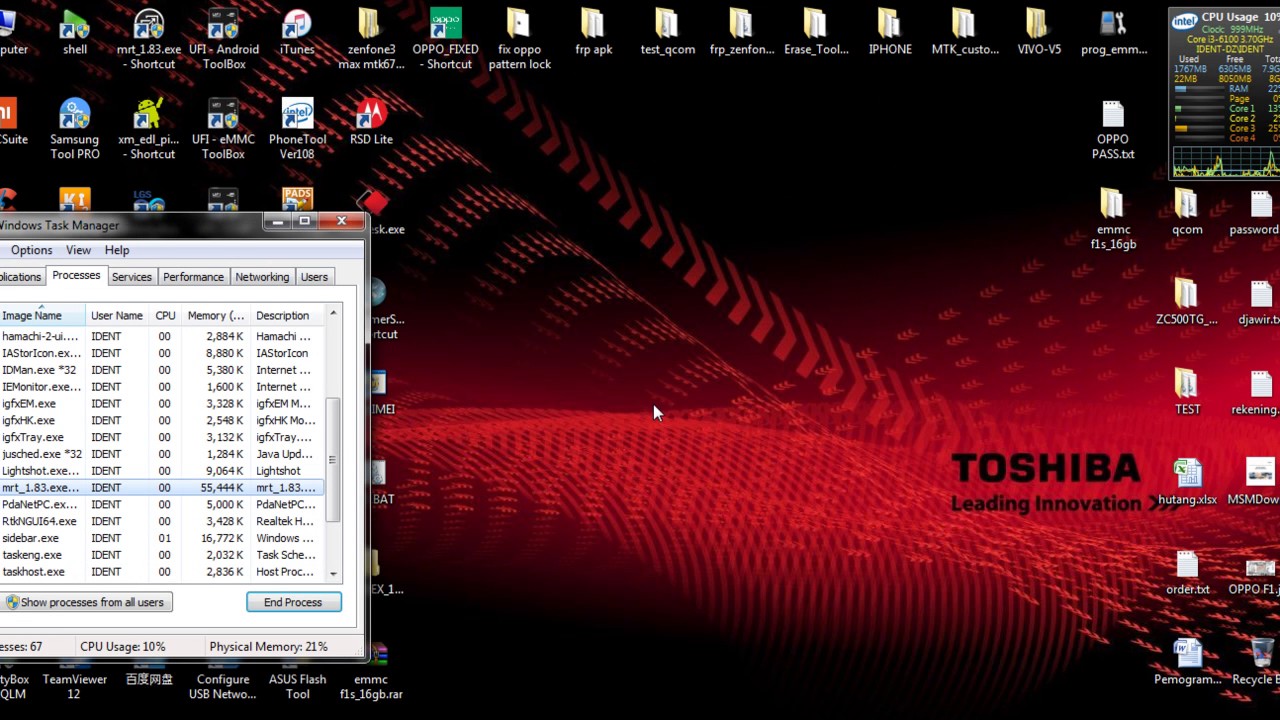Launch Samsung Tool PRO icon
The width and height of the screenshot is (1280, 720).
tap(75, 128)
